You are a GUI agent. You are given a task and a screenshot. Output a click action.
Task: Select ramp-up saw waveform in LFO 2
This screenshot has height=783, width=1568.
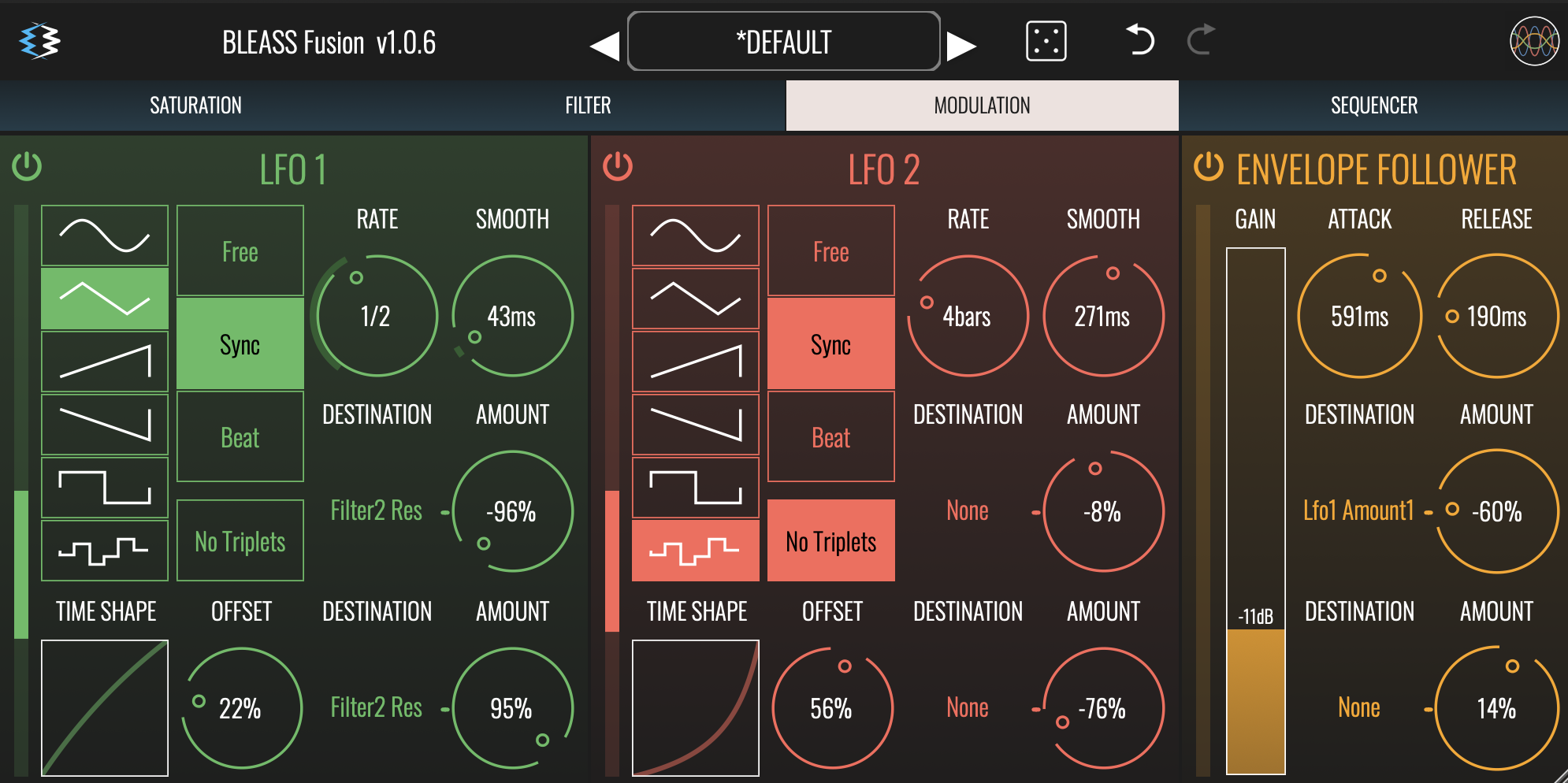[696, 362]
